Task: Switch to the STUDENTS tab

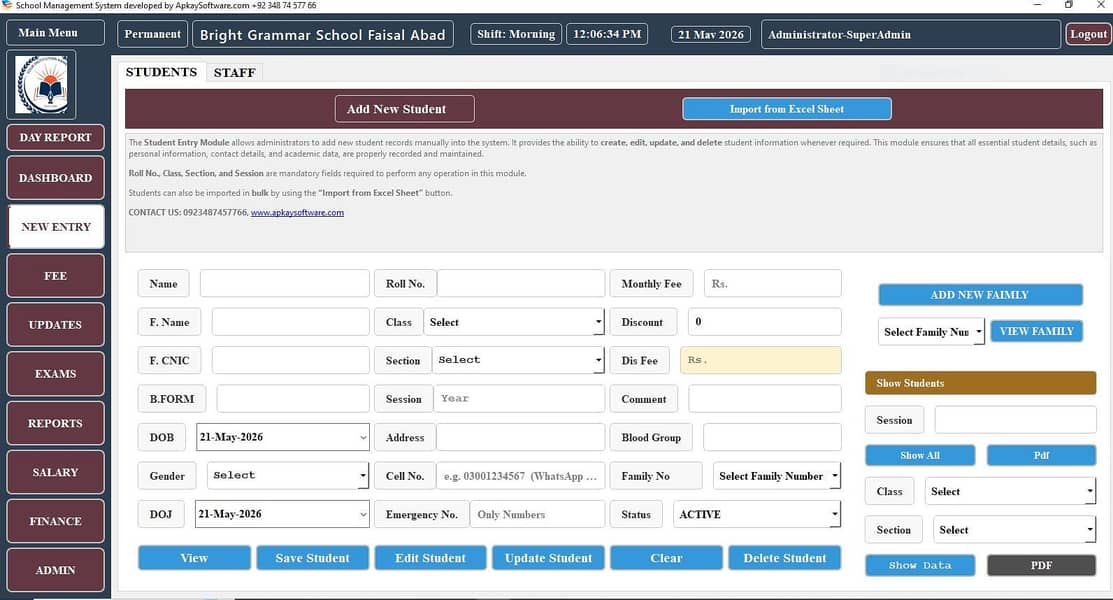Action: (x=161, y=72)
